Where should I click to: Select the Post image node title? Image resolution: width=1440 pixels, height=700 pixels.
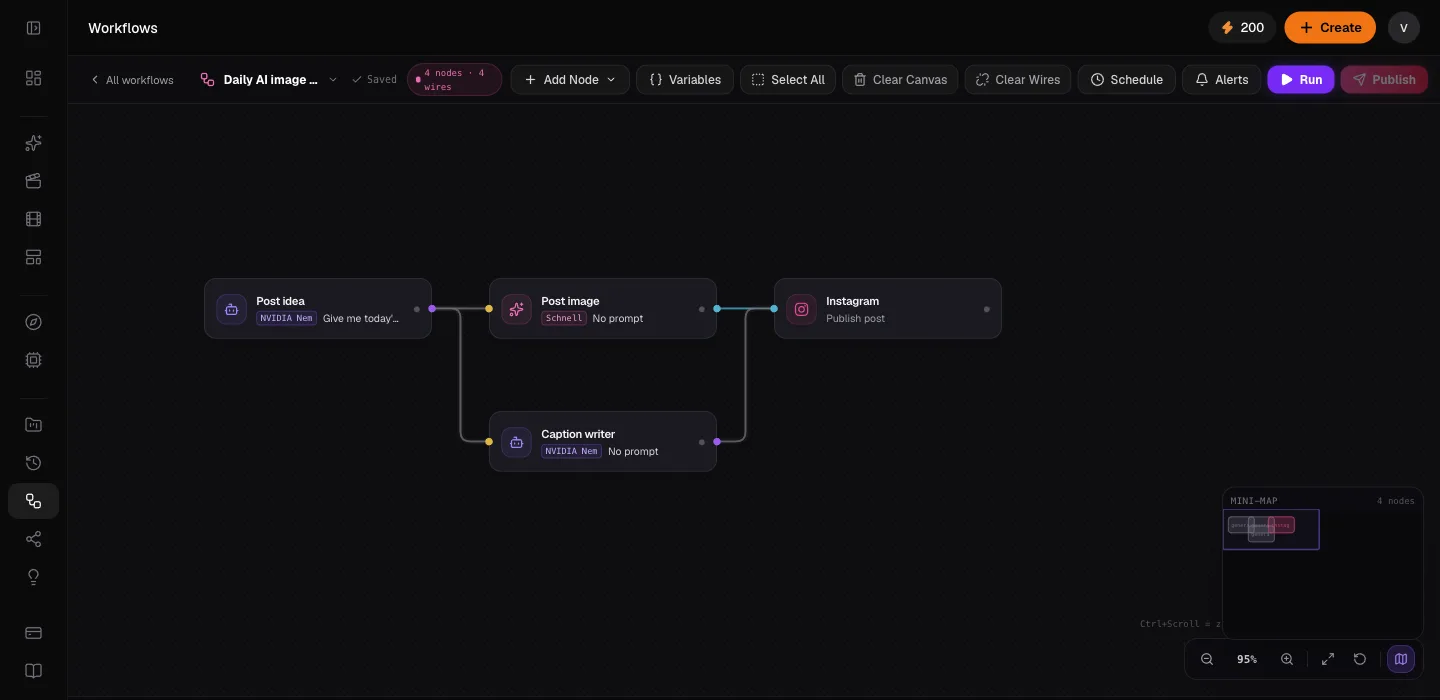[570, 301]
